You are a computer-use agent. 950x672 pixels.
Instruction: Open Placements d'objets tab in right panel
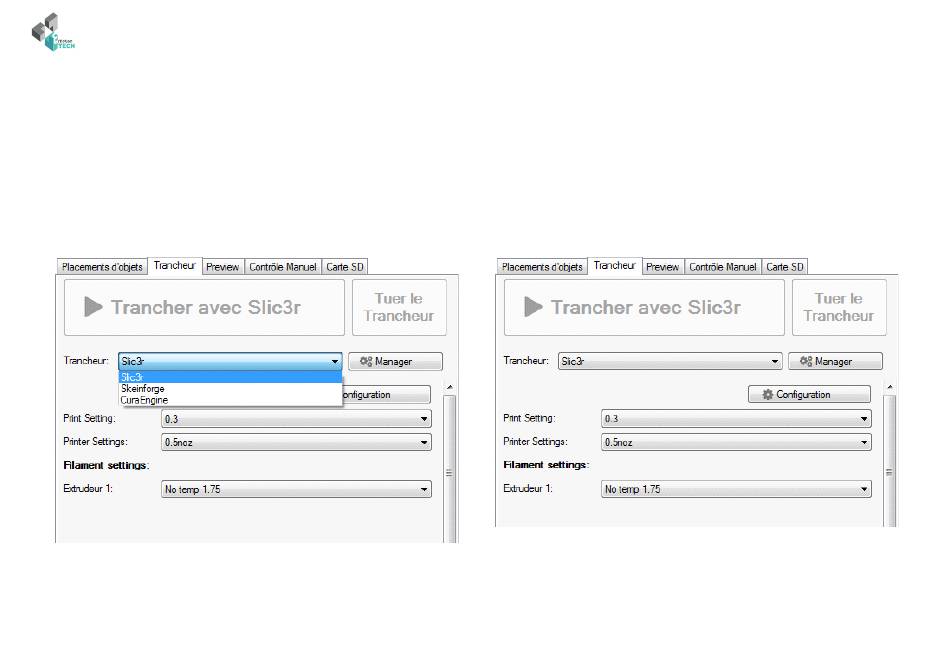coord(542,267)
